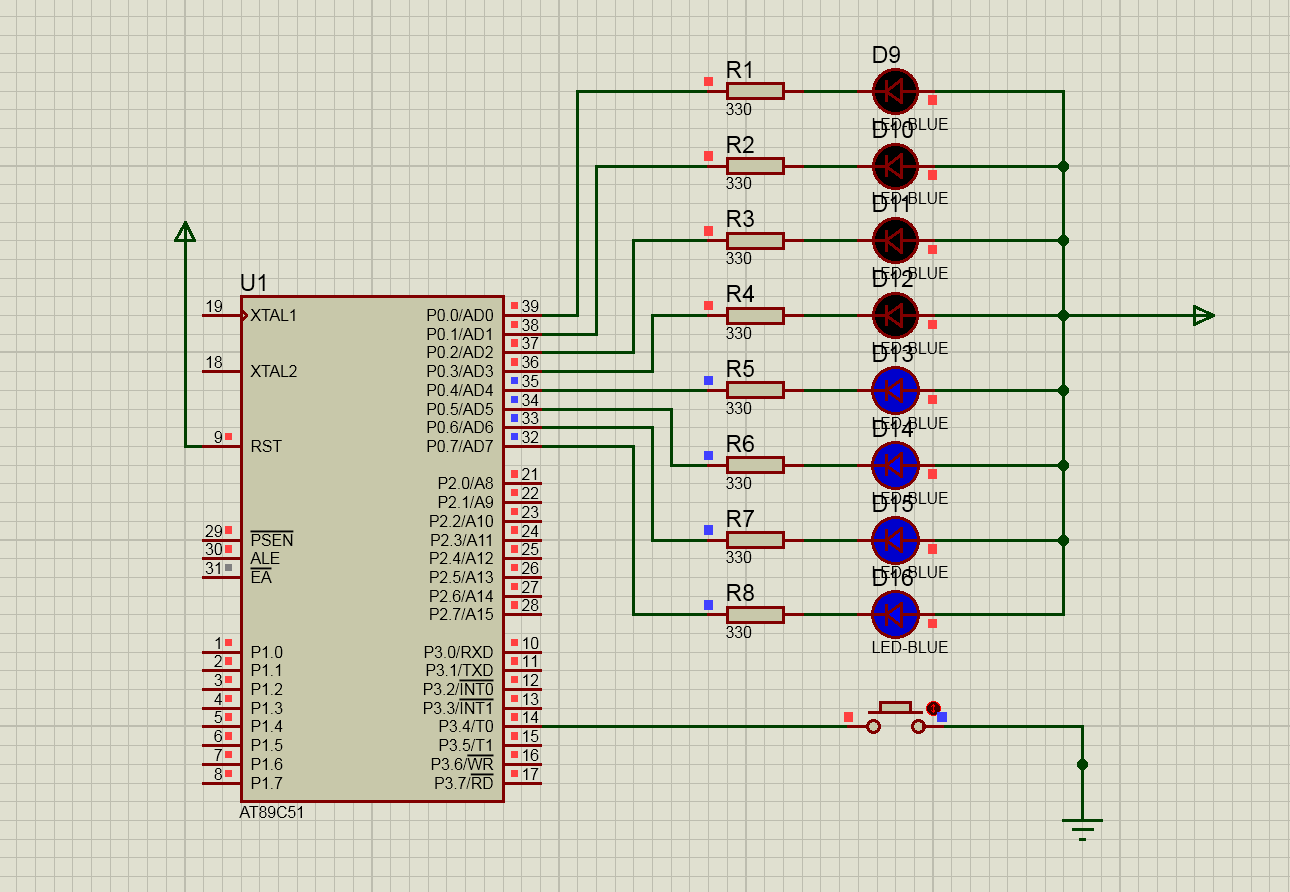This screenshot has height=892, width=1290.
Task: Click the U1 reference label
Action: [254, 283]
